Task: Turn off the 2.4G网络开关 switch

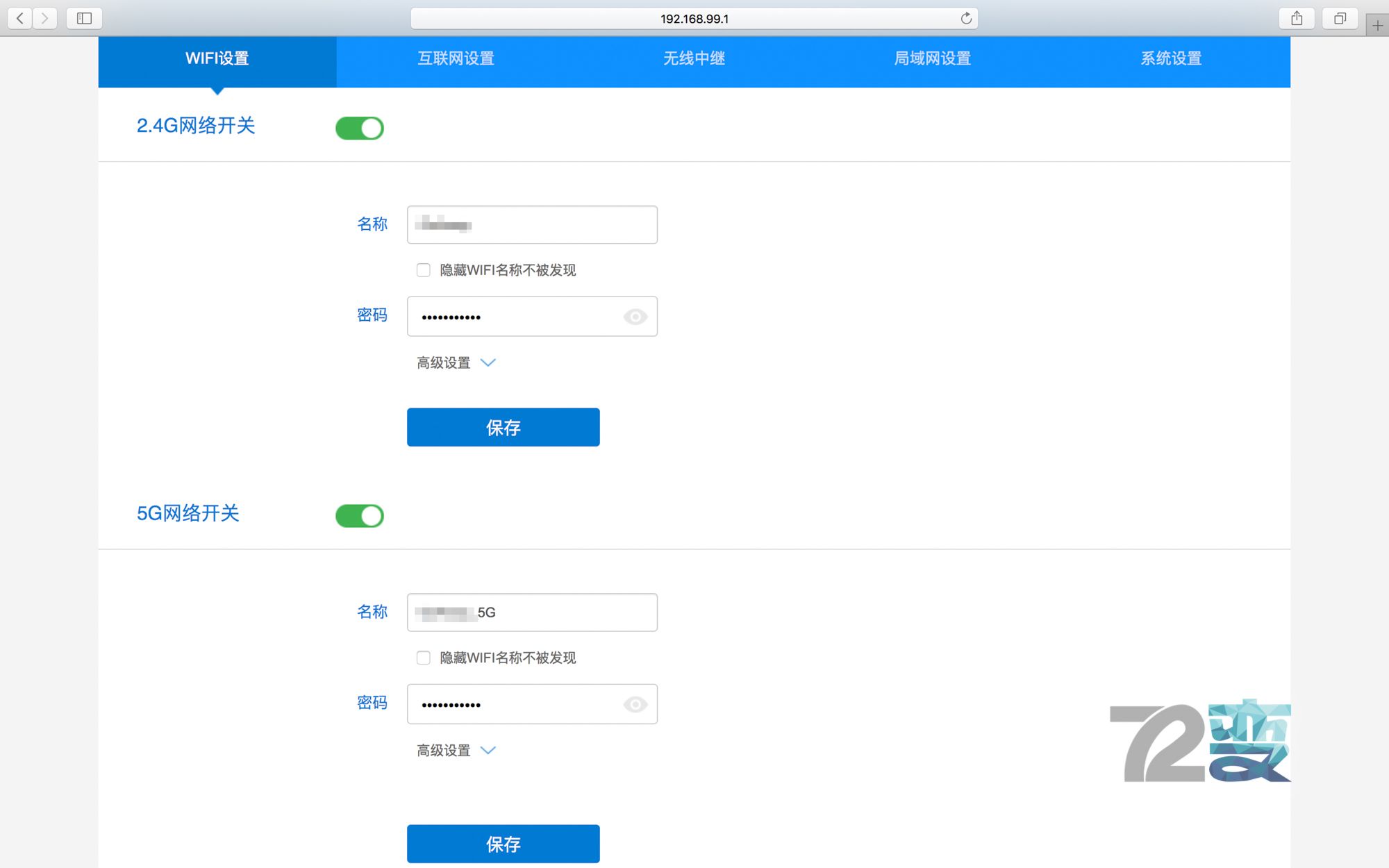Action: [x=360, y=128]
